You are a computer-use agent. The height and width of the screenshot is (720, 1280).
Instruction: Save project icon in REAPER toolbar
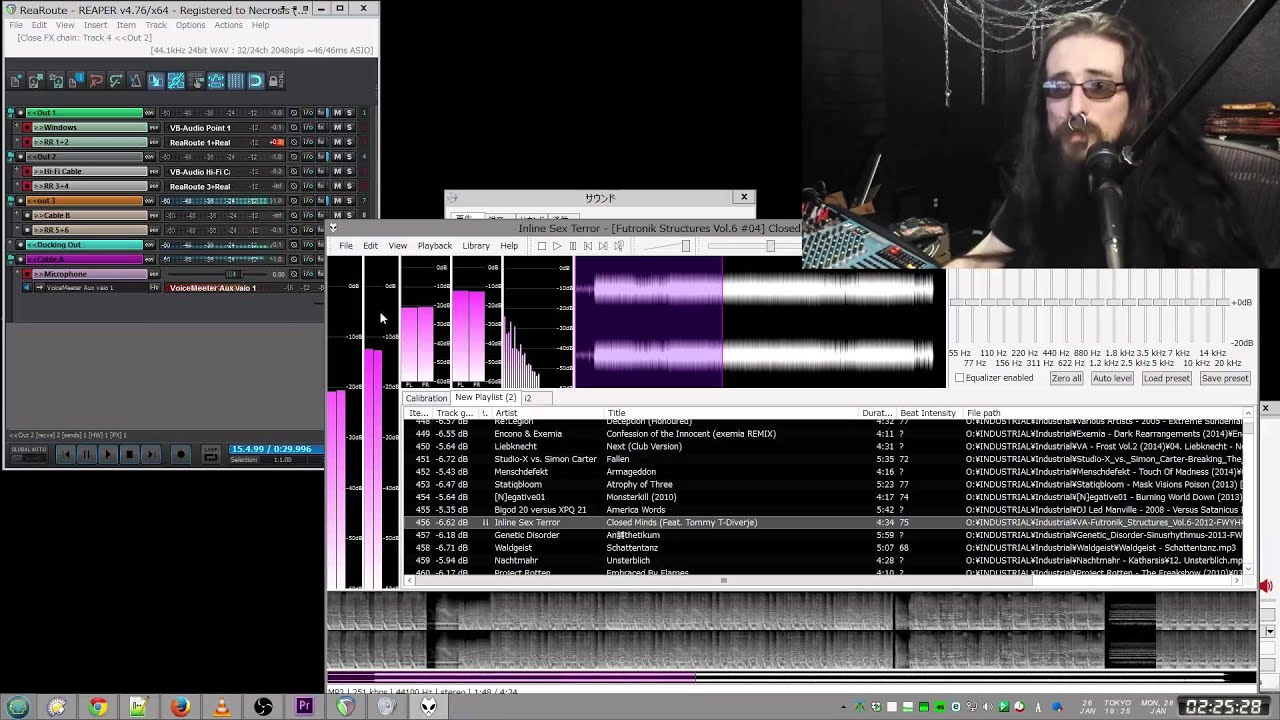(x=56, y=81)
